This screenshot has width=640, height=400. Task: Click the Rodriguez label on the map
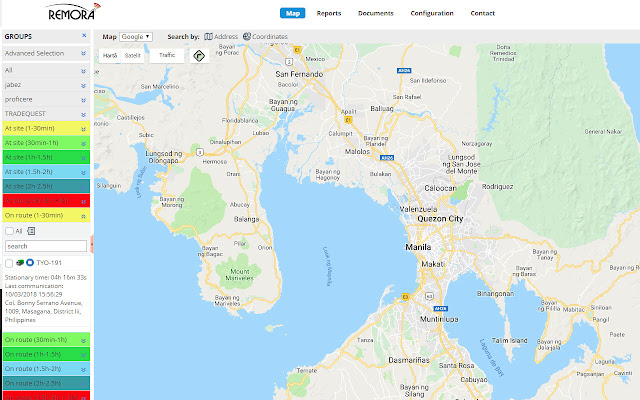click(498, 187)
